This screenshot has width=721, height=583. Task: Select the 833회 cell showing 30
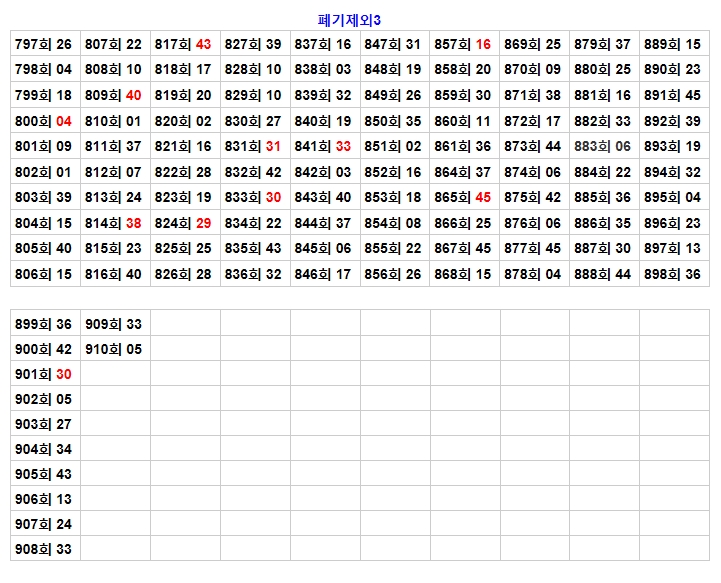tap(254, 197)
